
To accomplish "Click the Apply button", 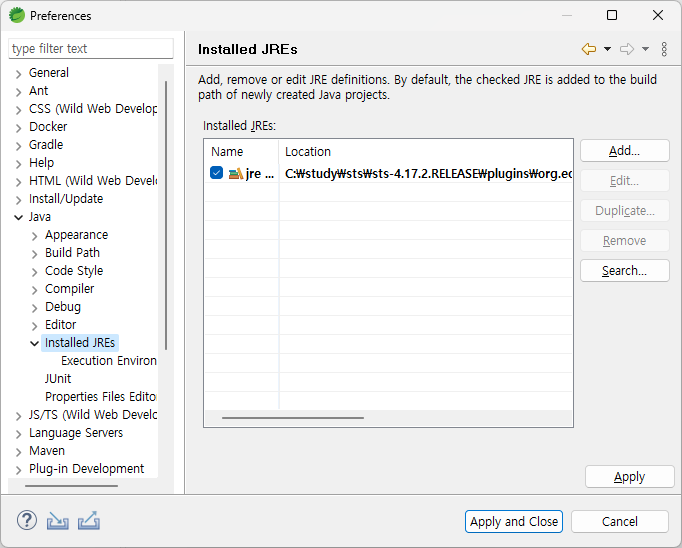I will click(x=629, y=477).
